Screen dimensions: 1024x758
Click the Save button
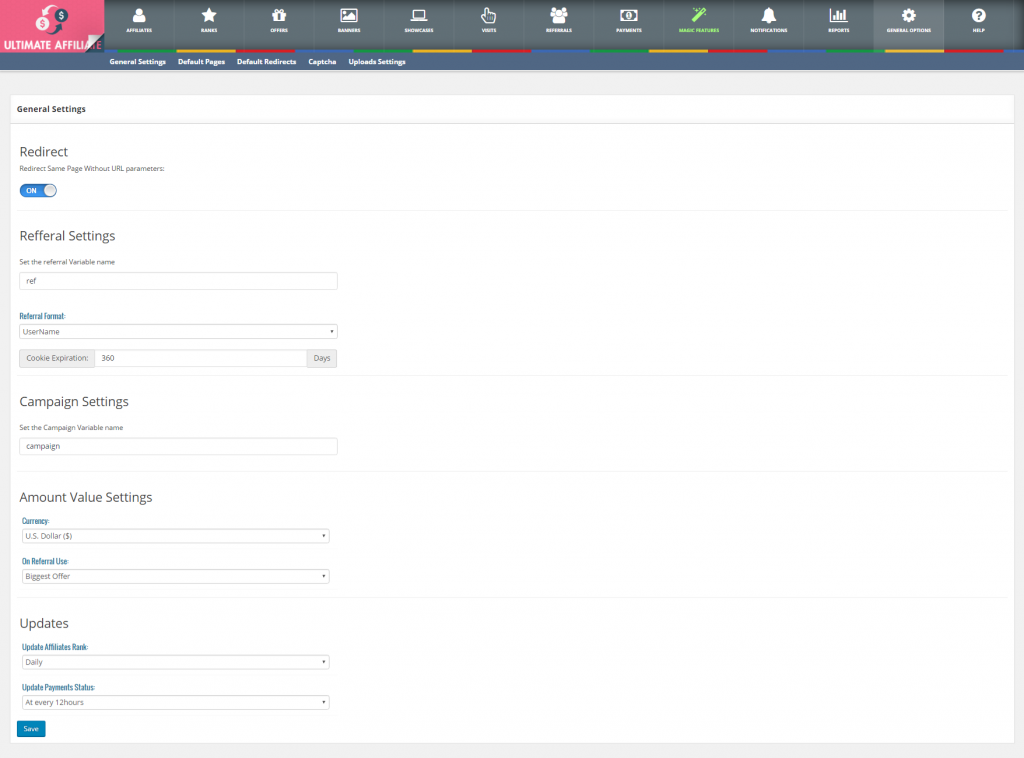[x=31, y=729]
